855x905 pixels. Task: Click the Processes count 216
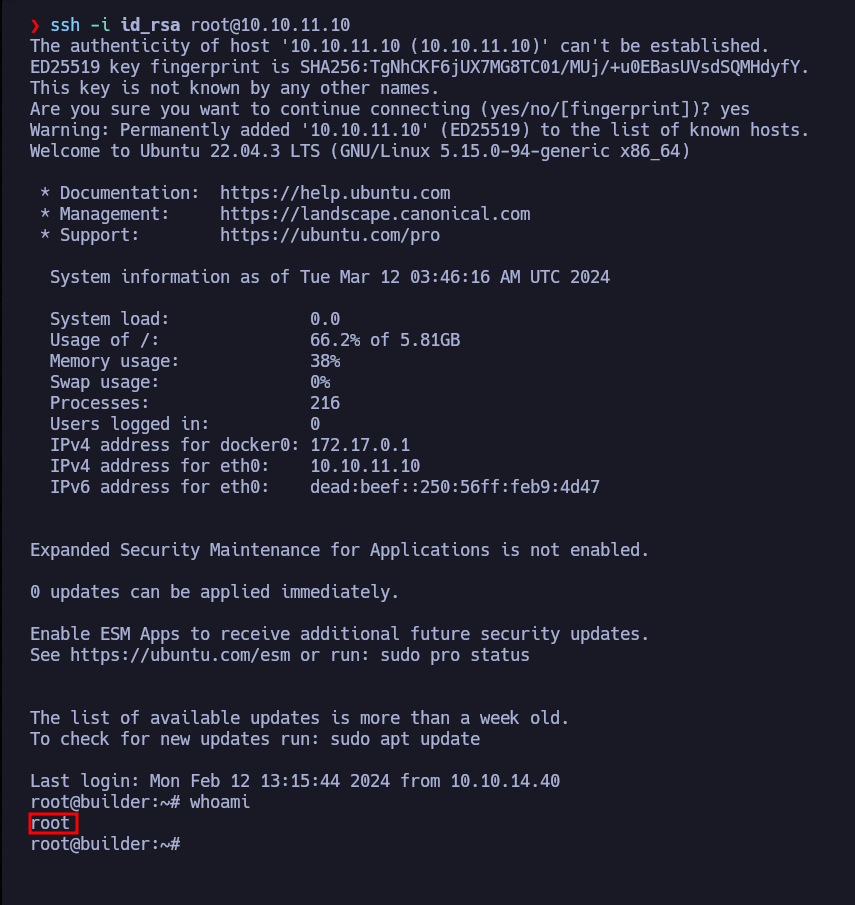click(x=325, y=403)
